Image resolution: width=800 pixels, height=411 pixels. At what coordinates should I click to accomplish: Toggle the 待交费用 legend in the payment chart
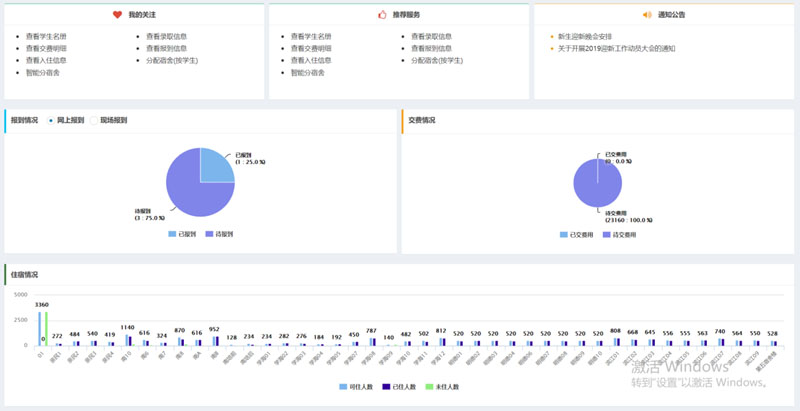pyautogui.click(x=619, y=234)
